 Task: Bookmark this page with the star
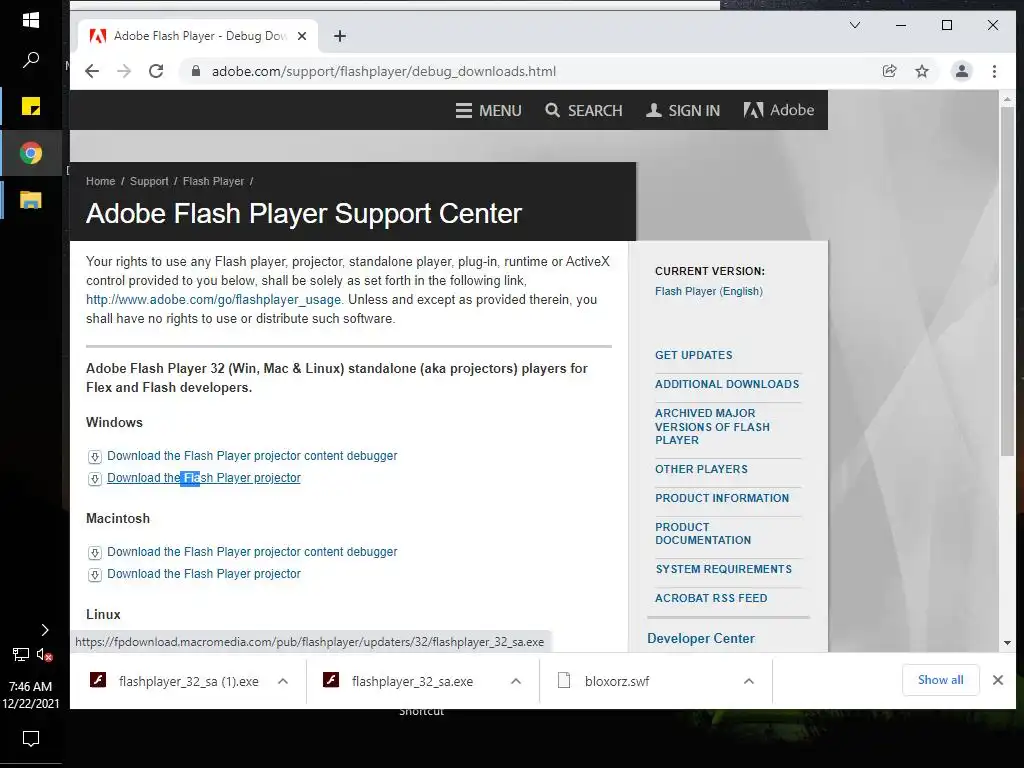921,71
